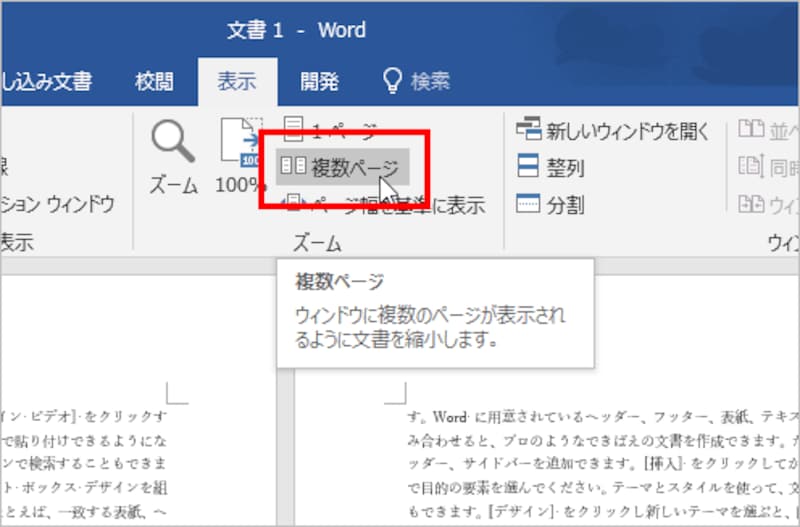Viewport: 800px width, 527px height.
Task: Switch to the 校閲 ribbon tab
Action: pos(155,82)
